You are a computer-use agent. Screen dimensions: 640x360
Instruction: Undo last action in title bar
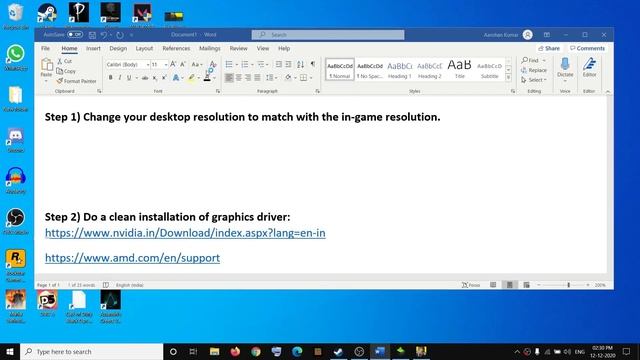click(x=104, y=35)
